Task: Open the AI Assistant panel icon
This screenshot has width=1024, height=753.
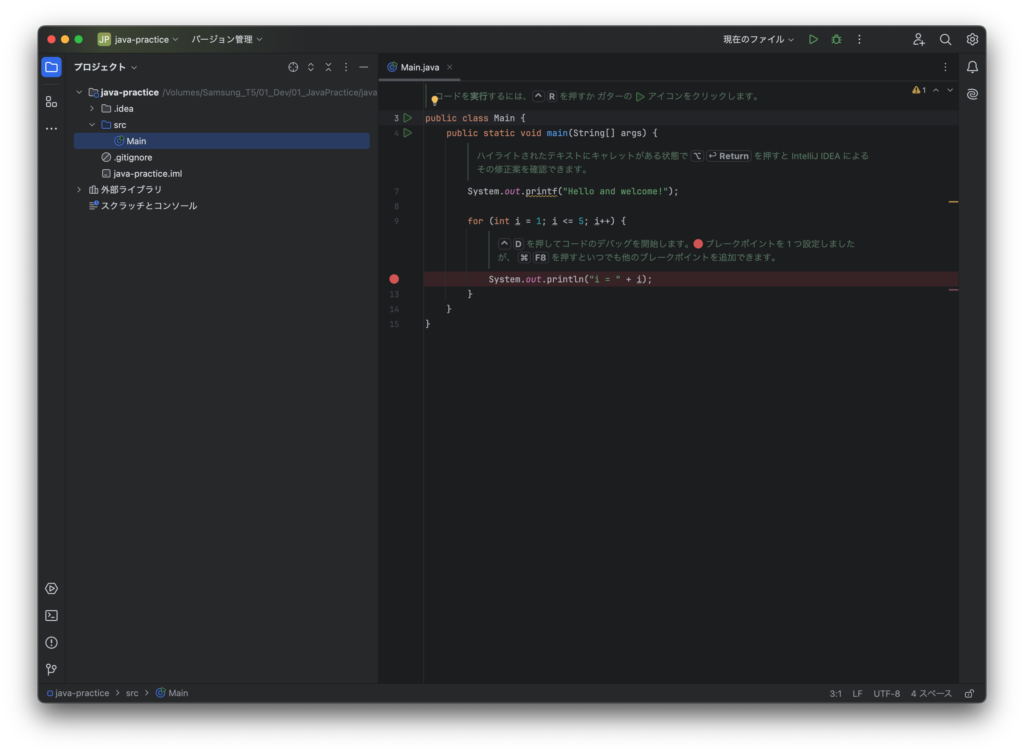Action: (971, 93)
